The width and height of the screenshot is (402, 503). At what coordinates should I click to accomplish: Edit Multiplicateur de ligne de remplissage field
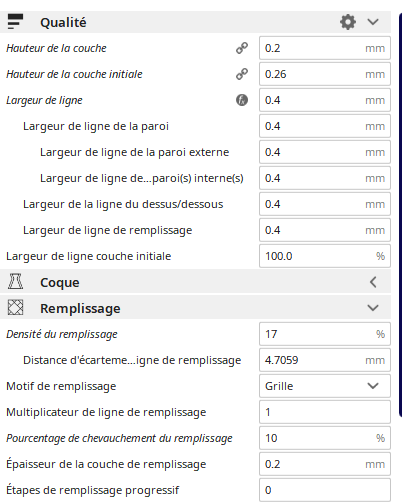pyautogui.click(x=325, y=412)
